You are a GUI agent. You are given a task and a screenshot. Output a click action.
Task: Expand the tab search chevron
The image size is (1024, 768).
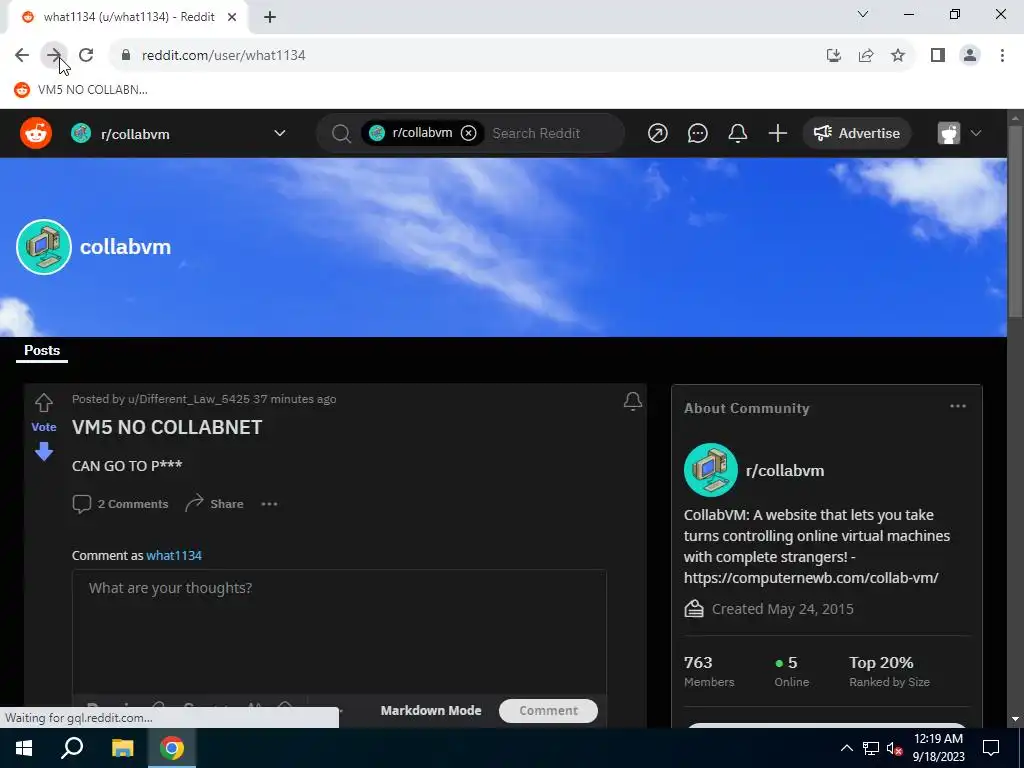[x=863, y=14]
